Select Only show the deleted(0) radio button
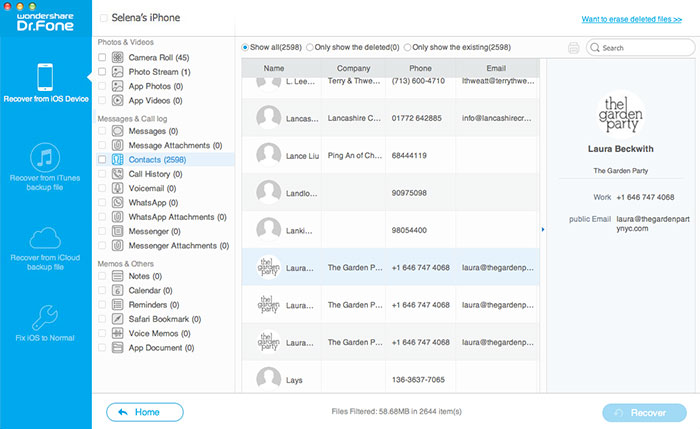 pyautogui.click(x=310, y=47)
